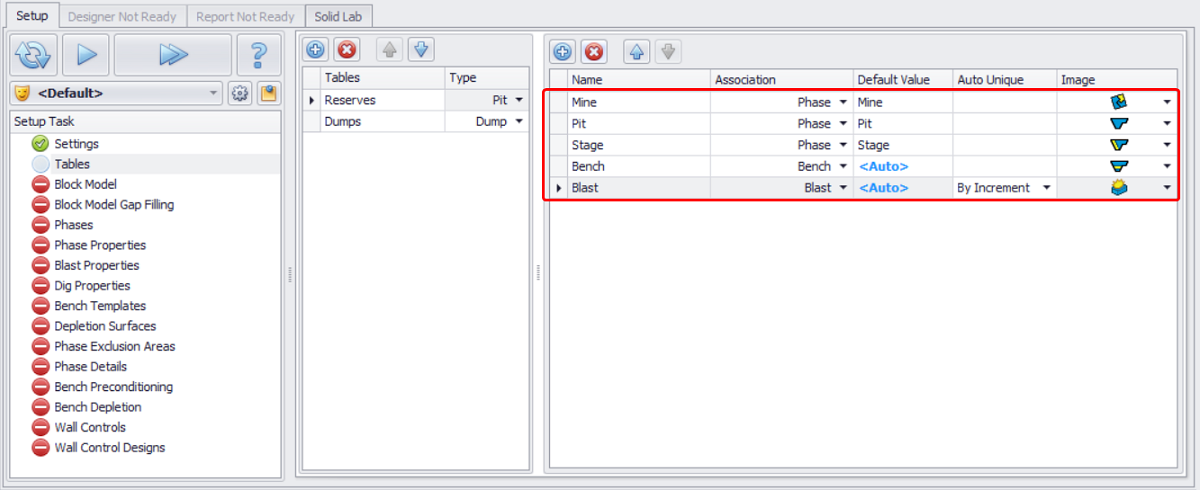Select Settings setup task

[76, 144]
